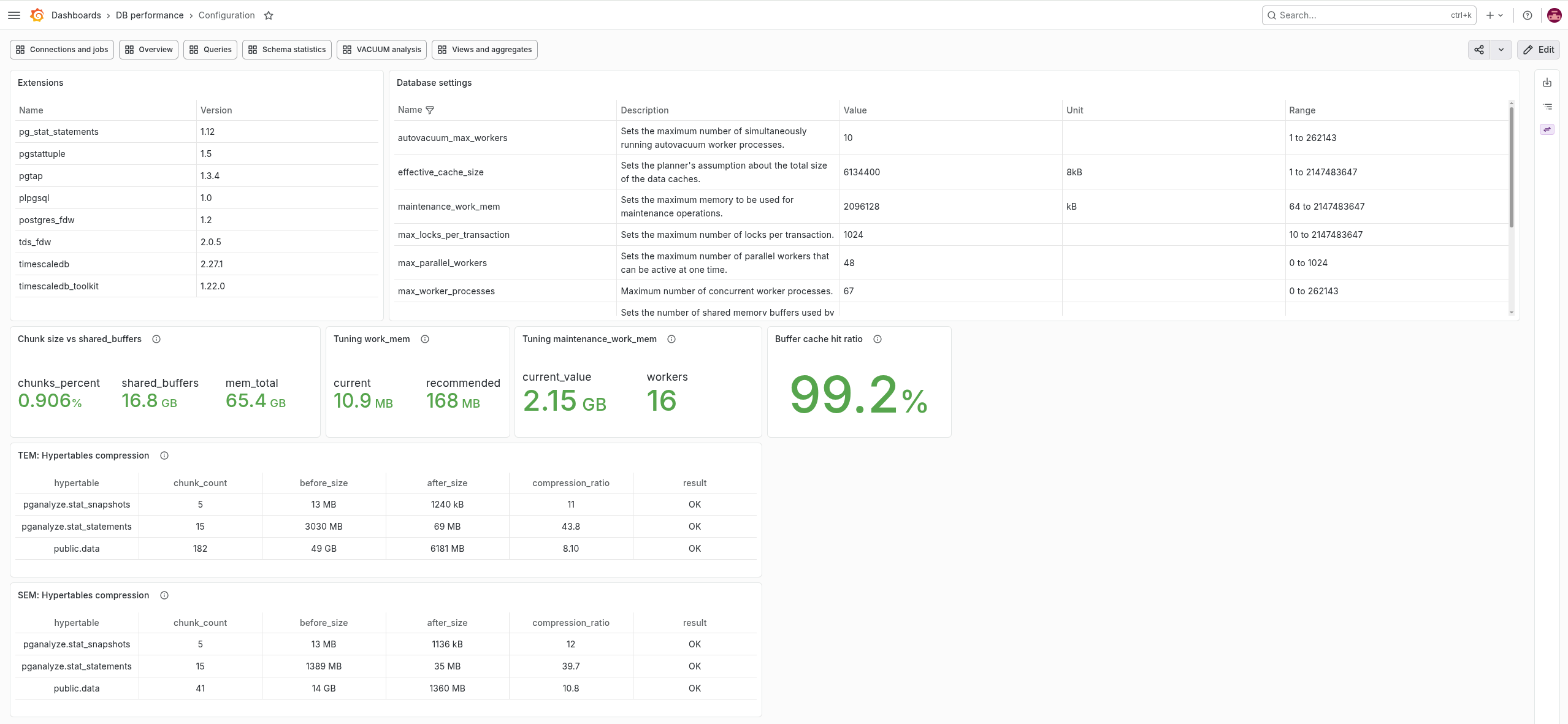Click TEM compression_ratio column header

coord(571,483)
